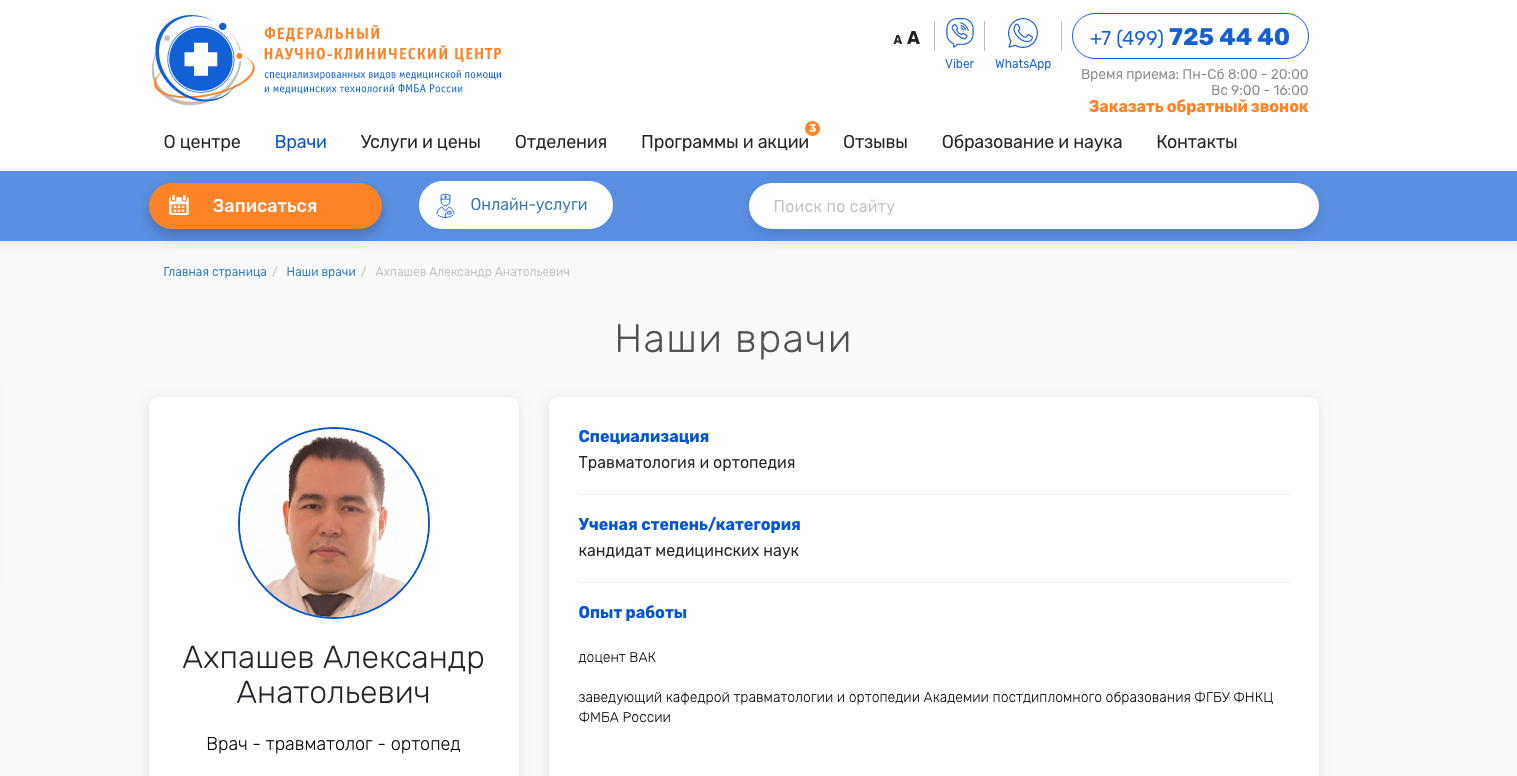Open Viber chat icon
This screenshot has height=776, width=1517.
[x=960, y=33]
